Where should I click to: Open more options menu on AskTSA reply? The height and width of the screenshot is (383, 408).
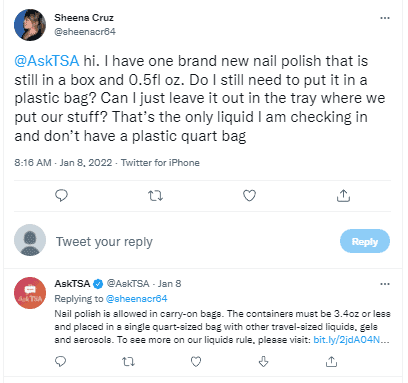385,284
